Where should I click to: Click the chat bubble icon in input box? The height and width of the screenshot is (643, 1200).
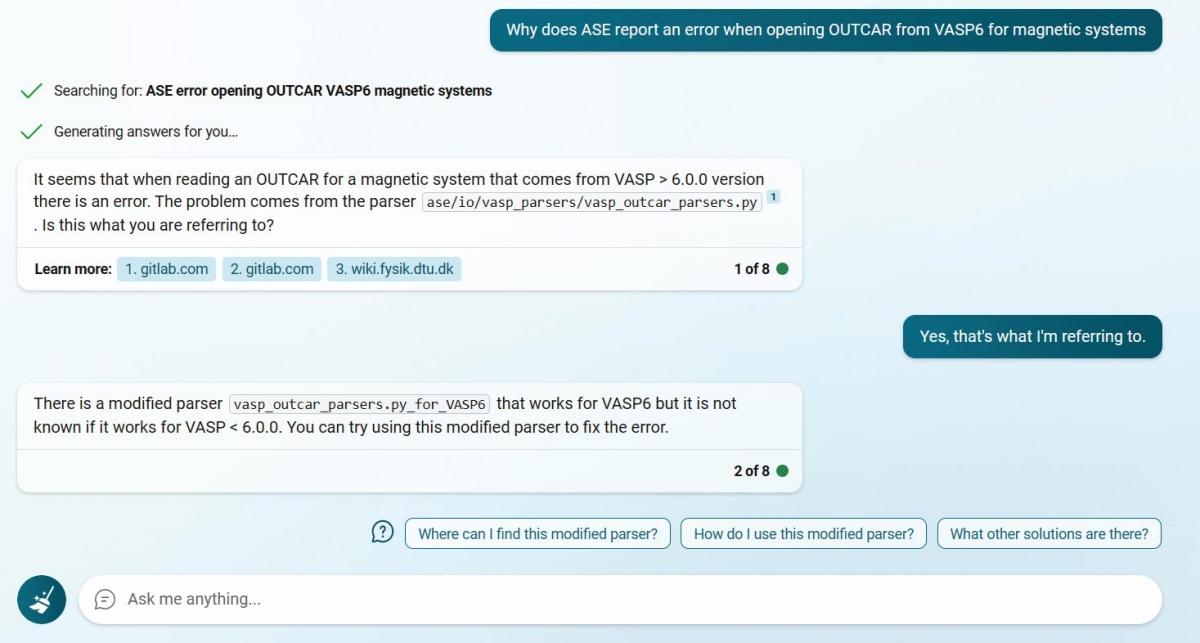(105, 599)
